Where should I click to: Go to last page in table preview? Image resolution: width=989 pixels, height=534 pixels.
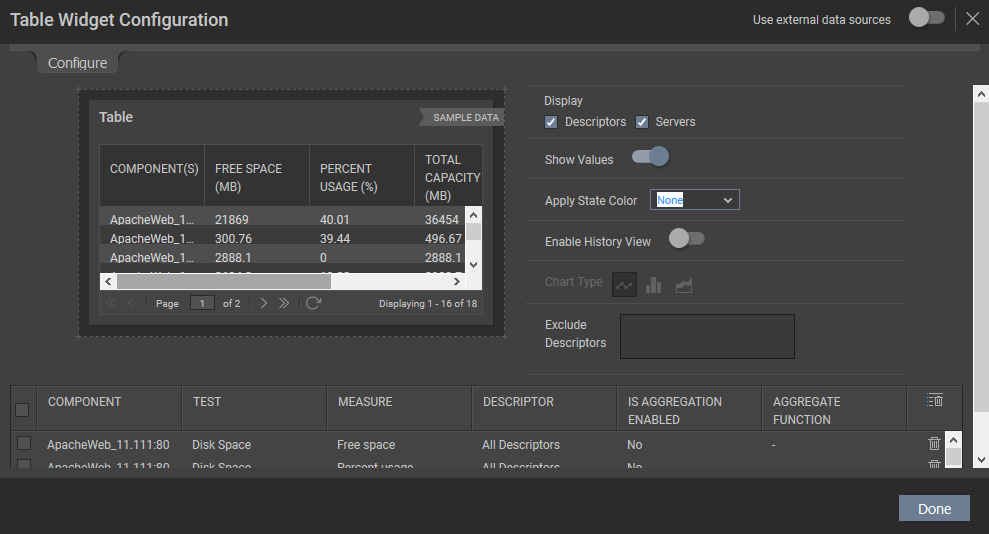(284, 303)
